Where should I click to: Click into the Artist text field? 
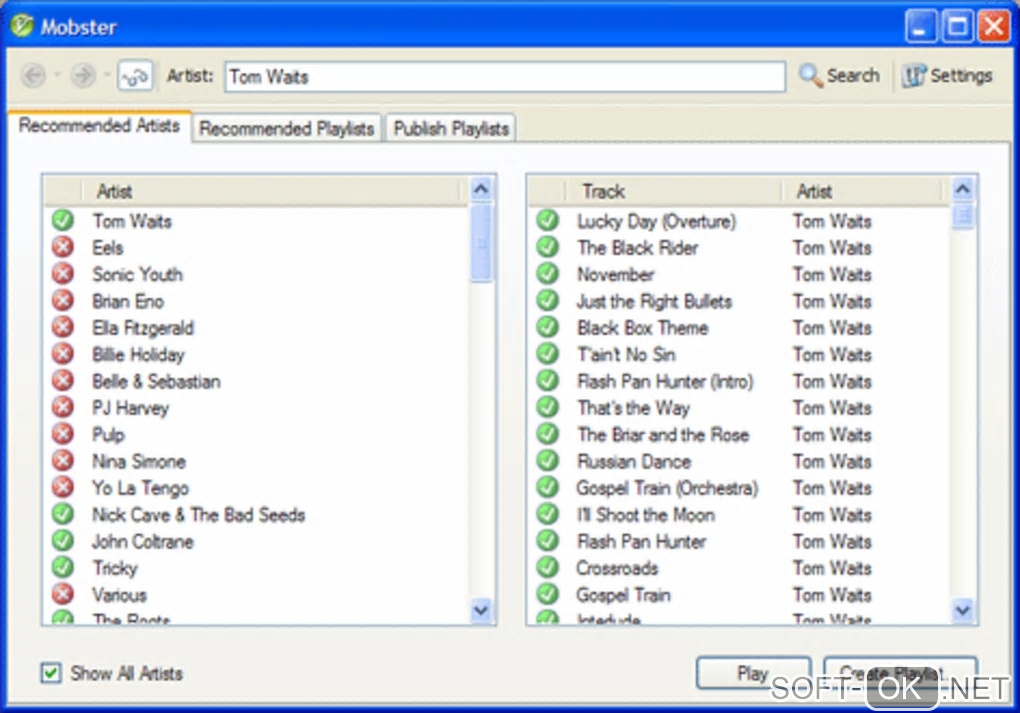click(505, 77)
